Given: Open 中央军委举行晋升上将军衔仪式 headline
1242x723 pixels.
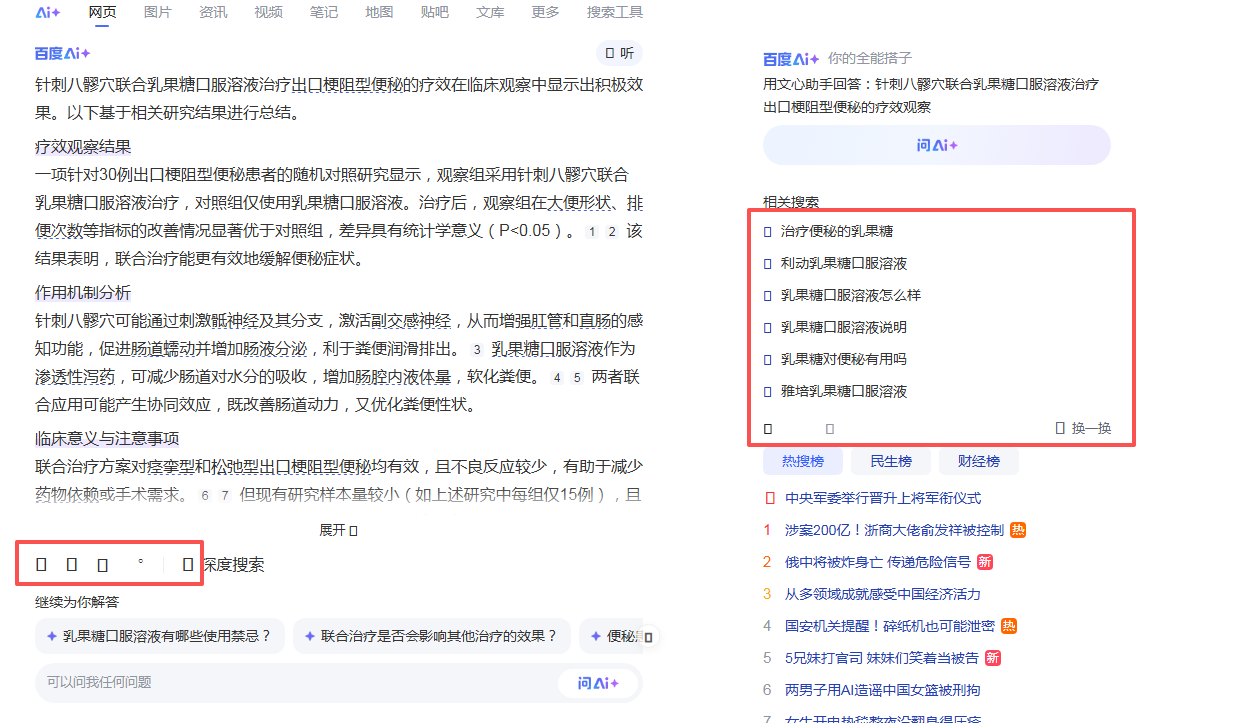Looking at the screenshot, I should coord(883,498).
